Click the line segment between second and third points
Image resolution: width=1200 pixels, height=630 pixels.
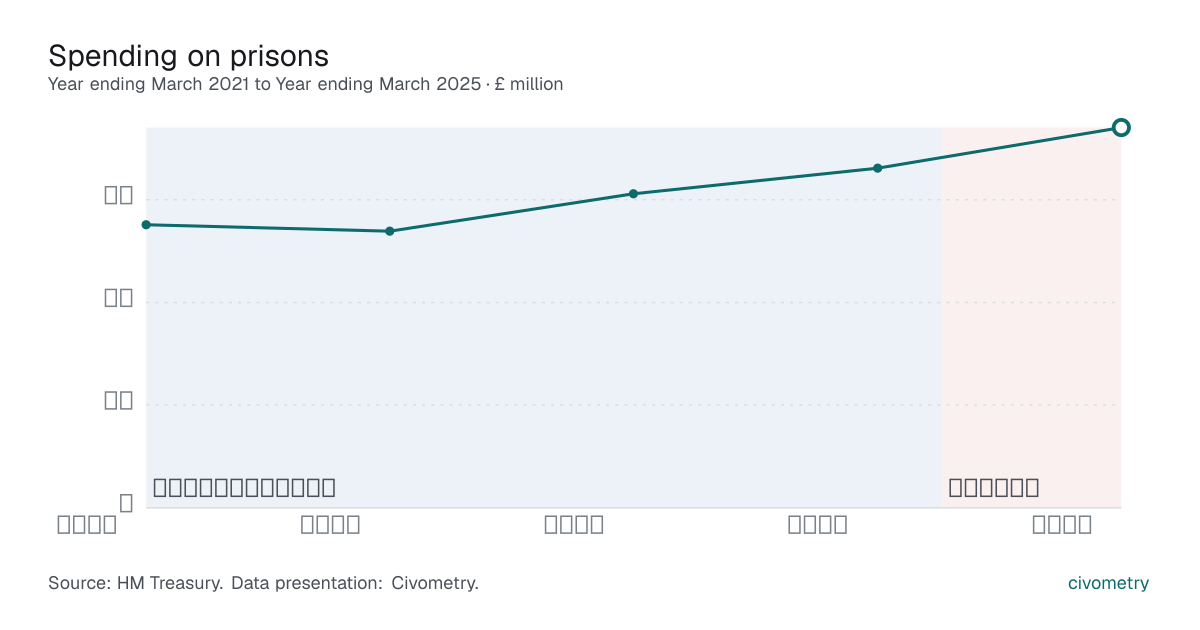coord(511,212)
